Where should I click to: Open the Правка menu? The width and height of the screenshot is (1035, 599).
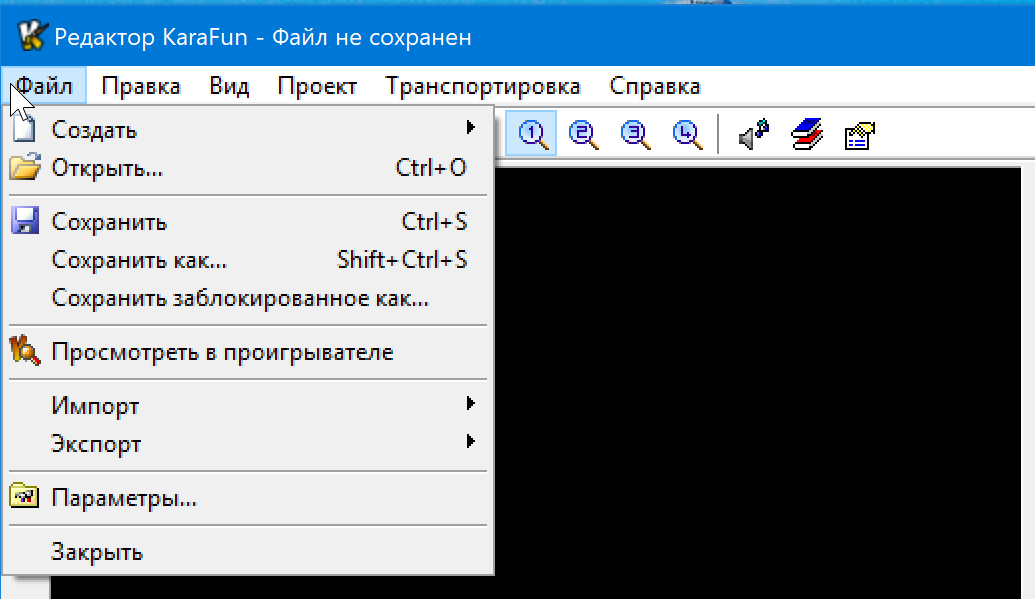click(140, 86)
